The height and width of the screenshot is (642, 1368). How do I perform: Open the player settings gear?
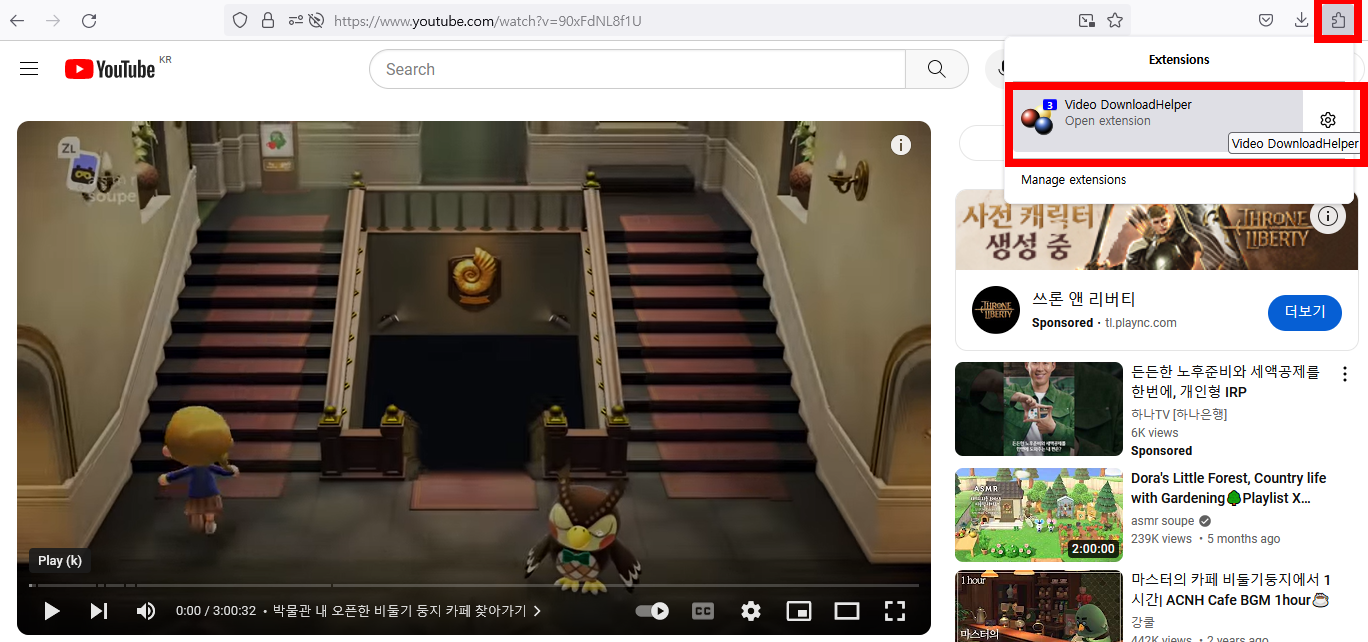click(751, 610)
